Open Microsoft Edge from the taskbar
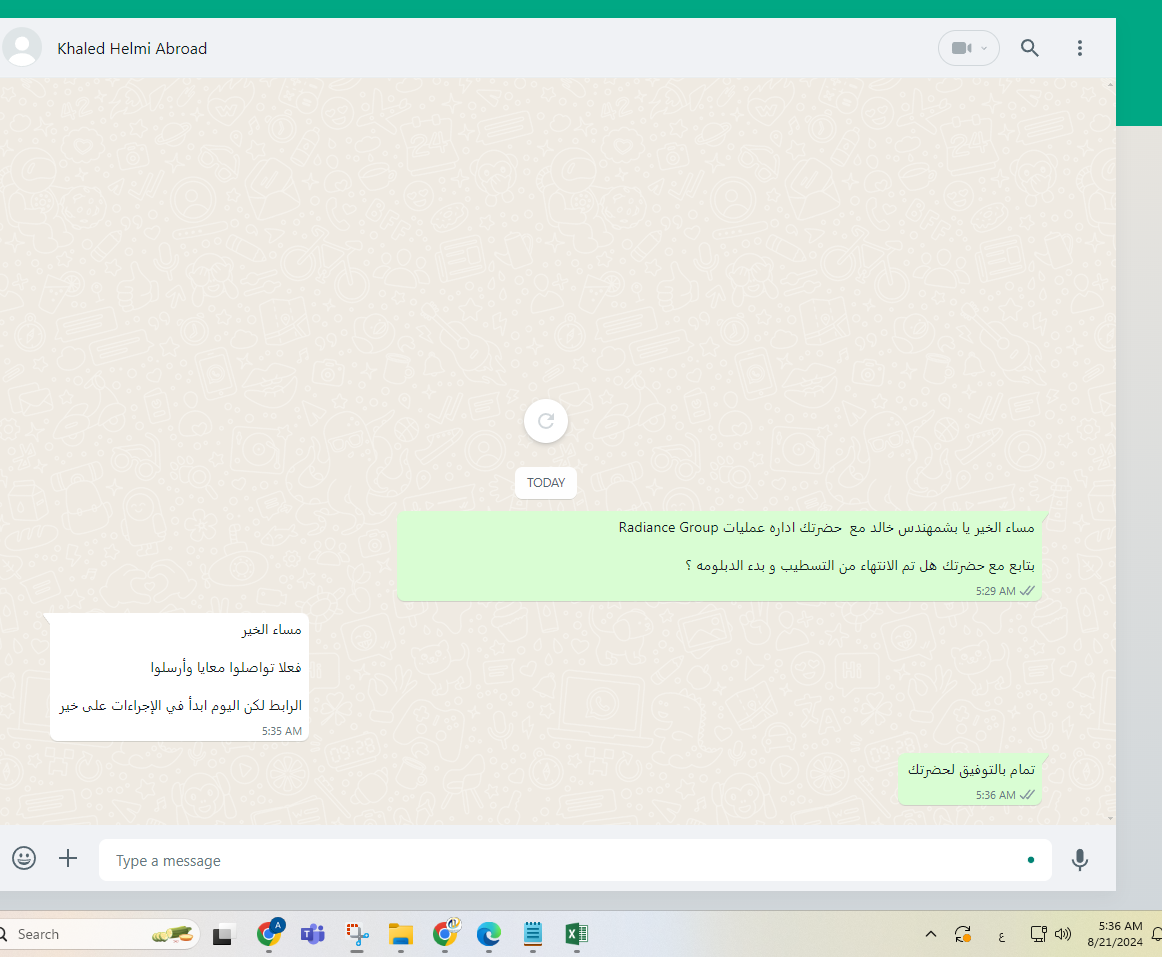Image resolution: width=1162 pixels, height=957 pixels. 489,934
